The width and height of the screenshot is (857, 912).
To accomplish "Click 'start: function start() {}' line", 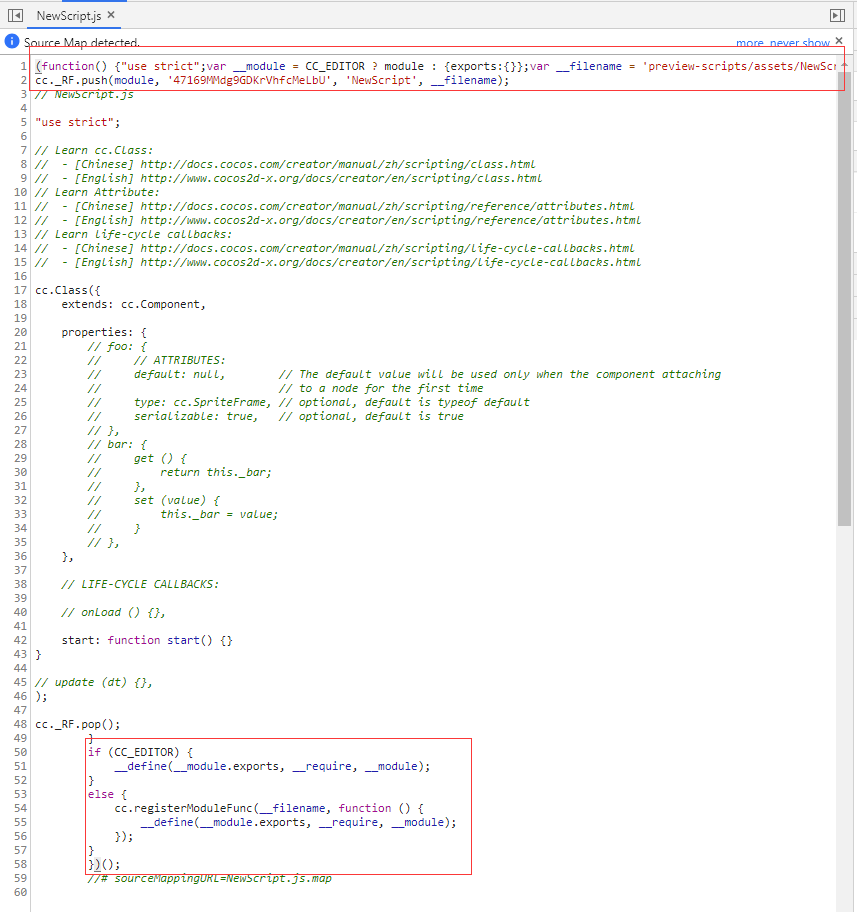I will coord(147,640).
